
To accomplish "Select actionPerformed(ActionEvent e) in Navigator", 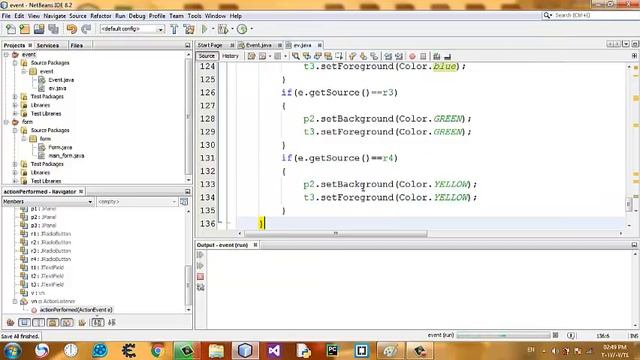I will click(x=76, y=310).
